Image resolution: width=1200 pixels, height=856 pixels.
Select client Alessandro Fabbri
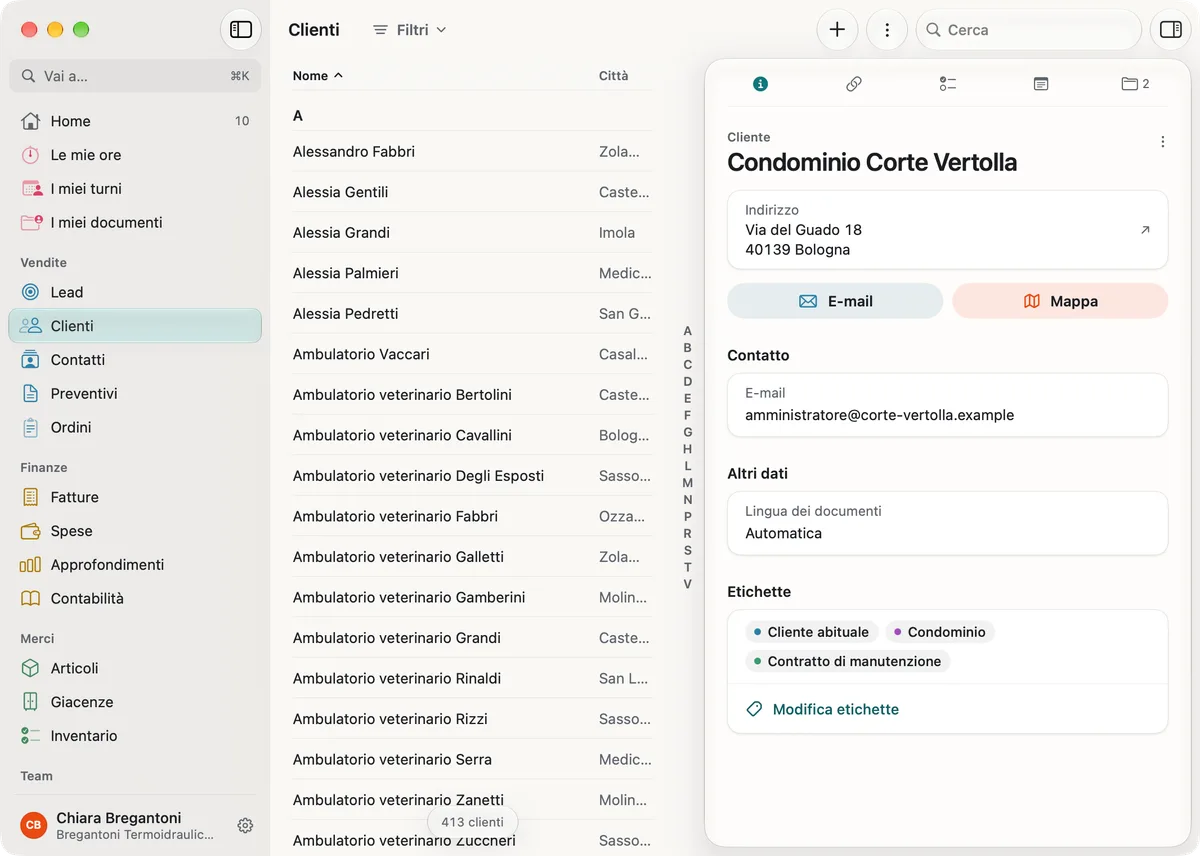(x=472, y=152)
